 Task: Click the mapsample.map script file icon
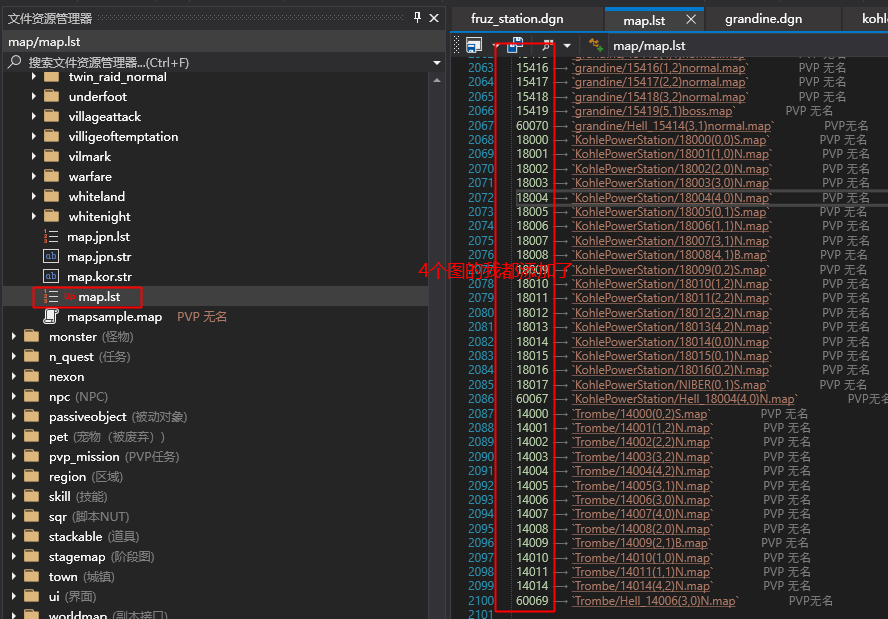tap(51, 317)
